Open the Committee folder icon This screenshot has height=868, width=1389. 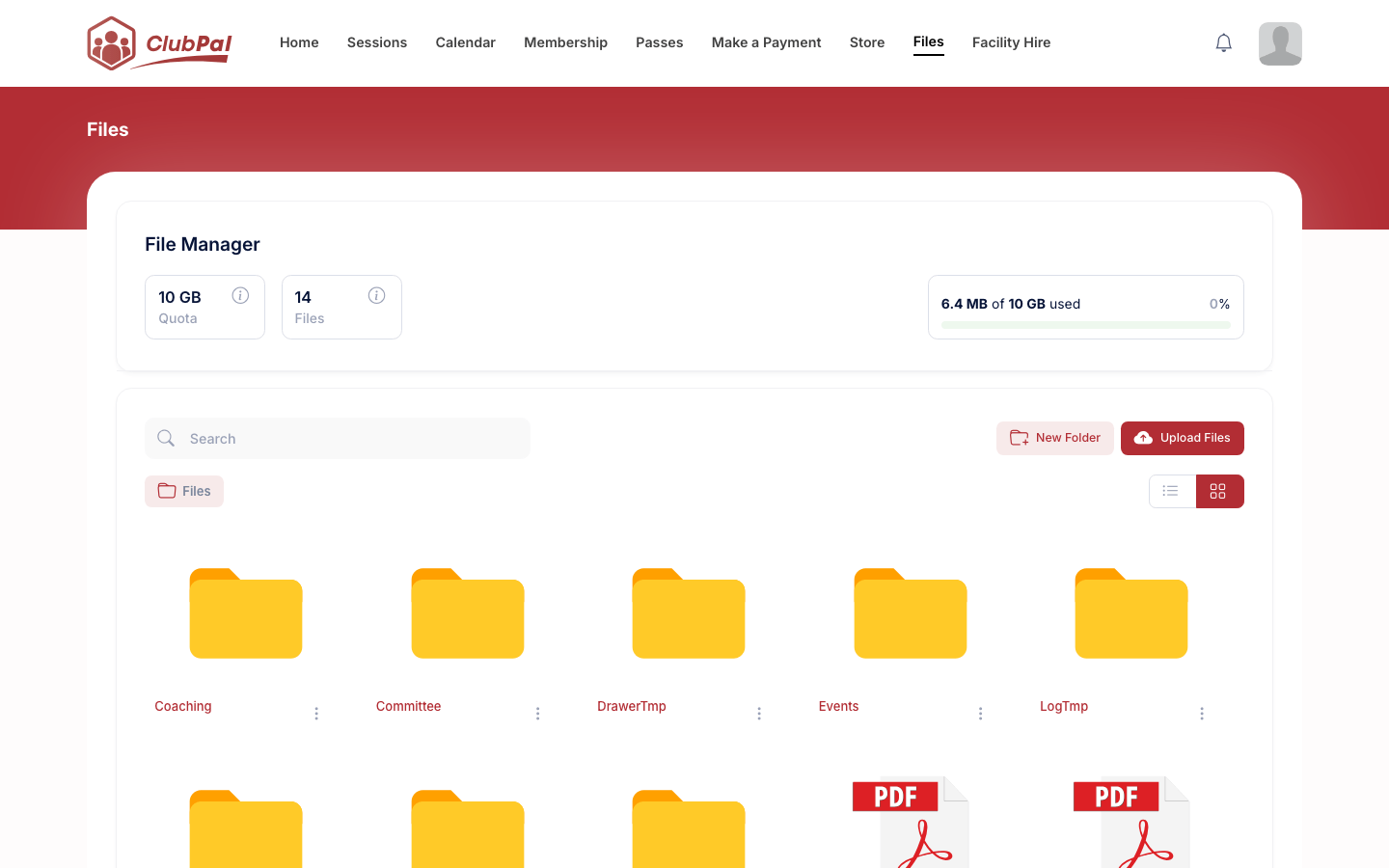(468, 613)
